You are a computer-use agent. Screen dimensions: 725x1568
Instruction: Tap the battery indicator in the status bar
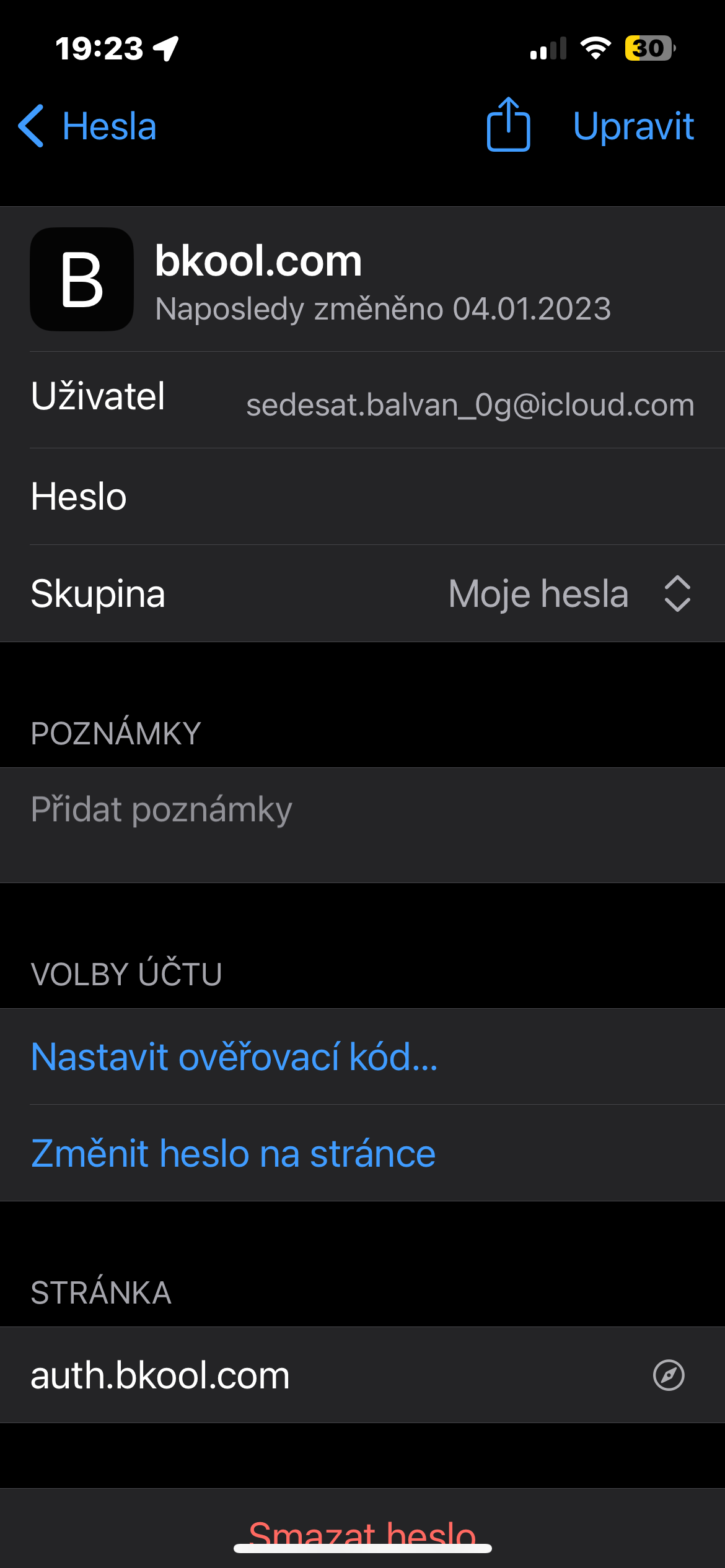click(649, 48)
